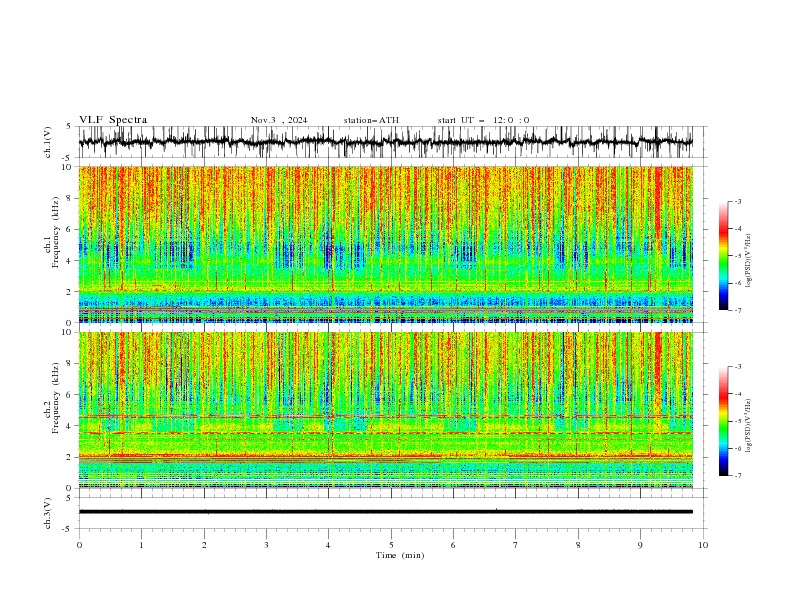Click the ch.1 colorbar log(PSD) label

pos(749,261)
